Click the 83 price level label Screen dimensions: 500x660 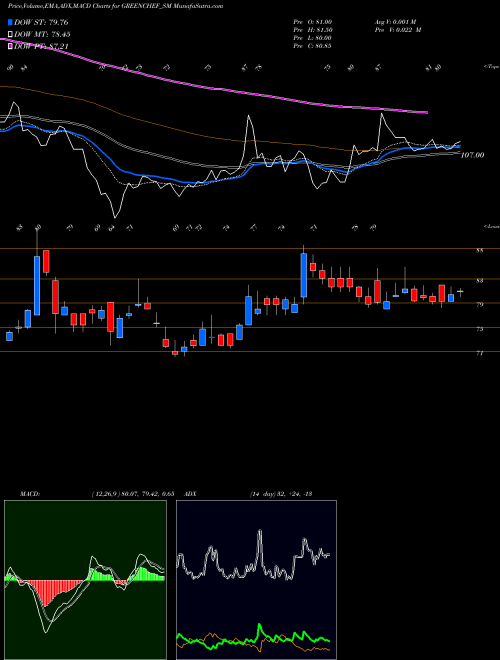(479, 280)
